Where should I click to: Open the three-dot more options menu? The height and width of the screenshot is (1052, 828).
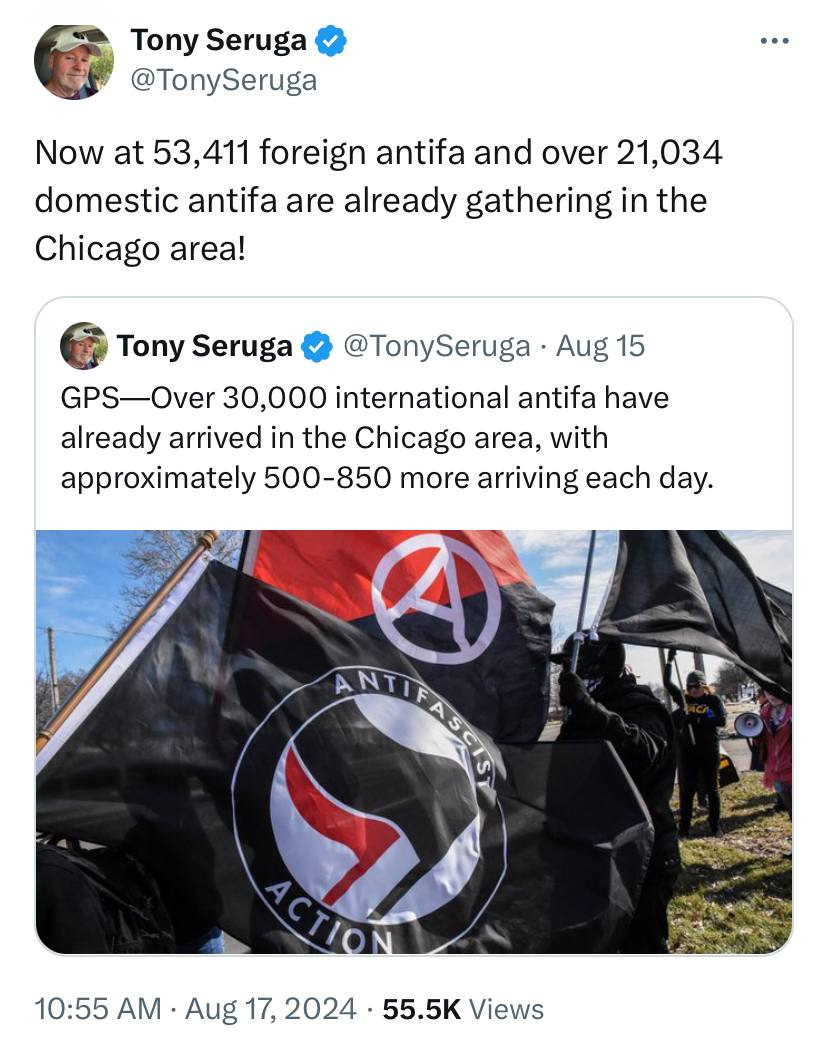[774, 42]
